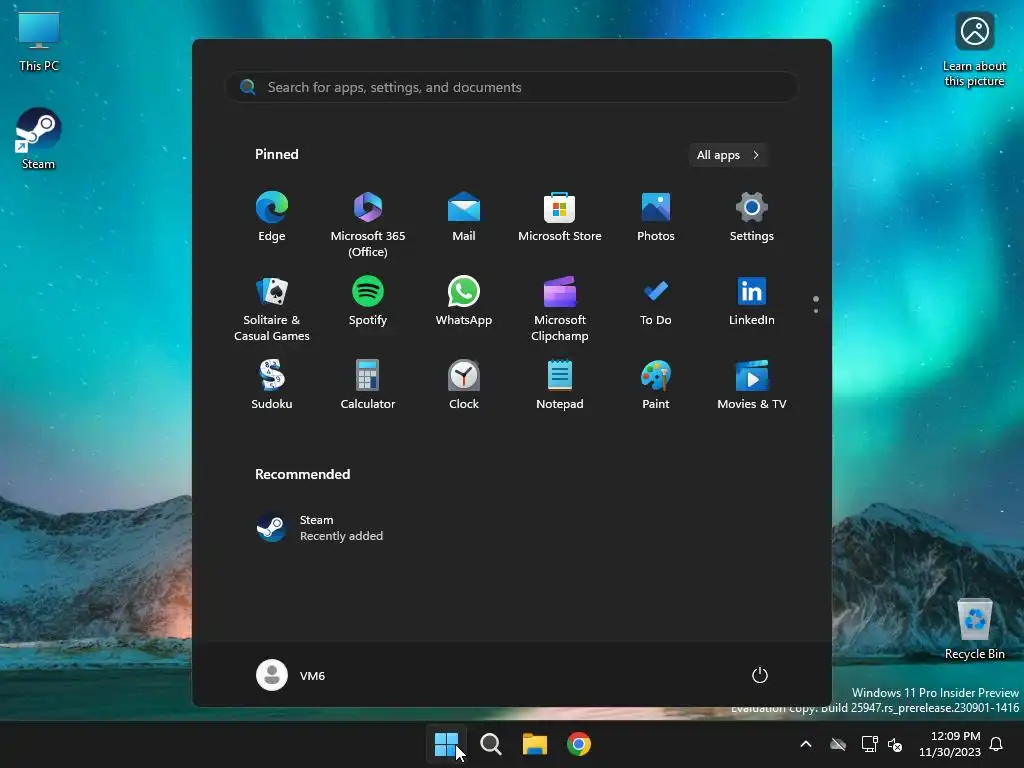Screen dimensions: 1024x768
Task: Launch Solitaire & Casual Games
Action: 272,308
